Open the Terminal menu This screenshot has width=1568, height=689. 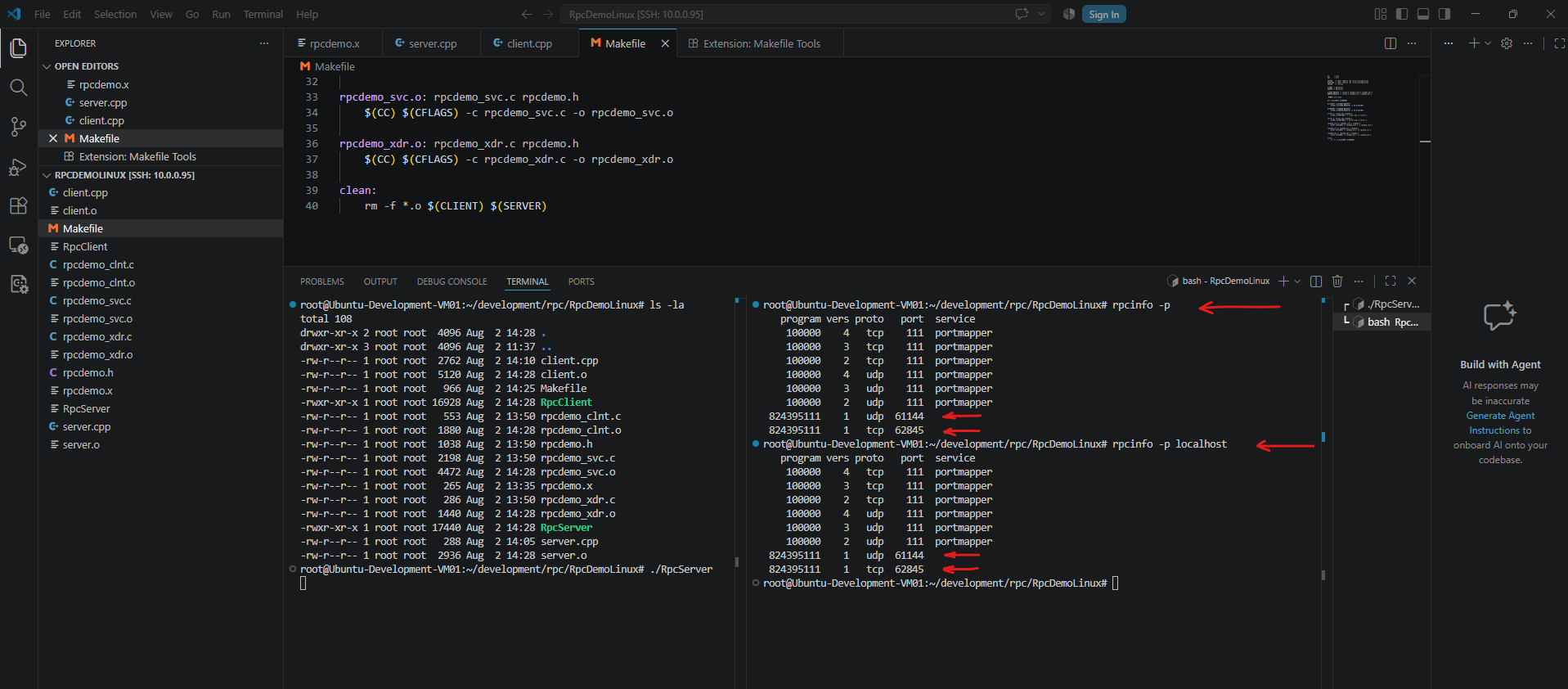(263, 14)
